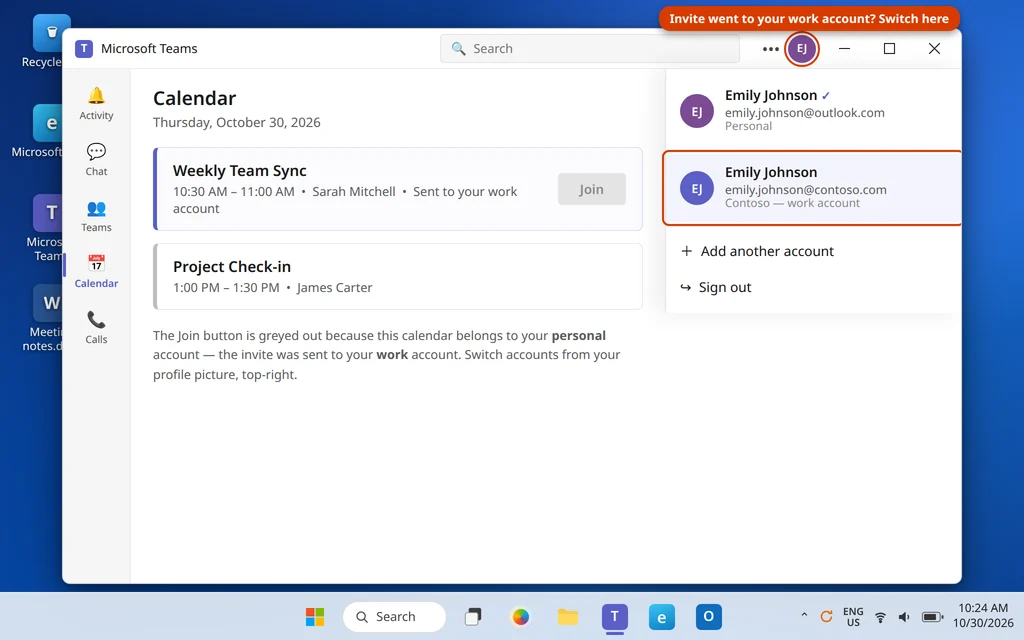Choose Add another account

coord(757,251)
